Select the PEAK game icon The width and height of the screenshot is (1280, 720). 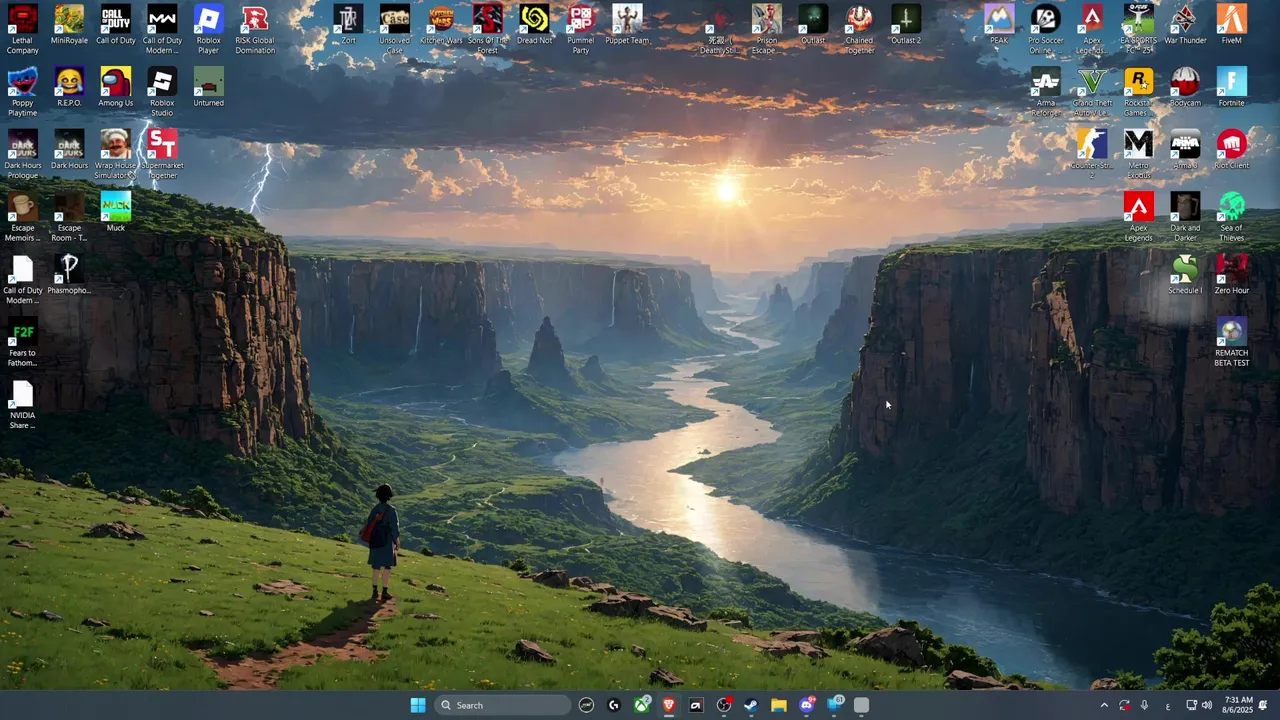click(999, 25)
